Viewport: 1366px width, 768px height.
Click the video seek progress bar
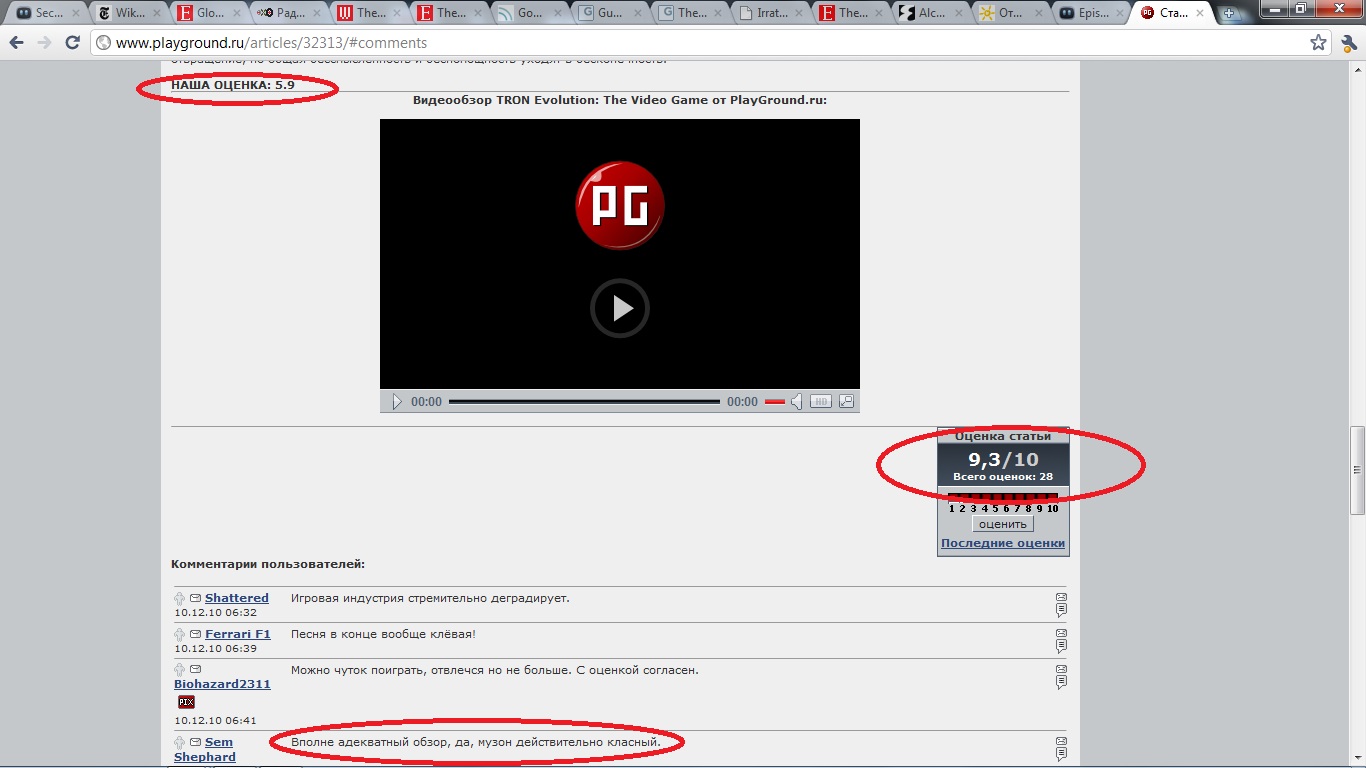[x=584, y=402]
